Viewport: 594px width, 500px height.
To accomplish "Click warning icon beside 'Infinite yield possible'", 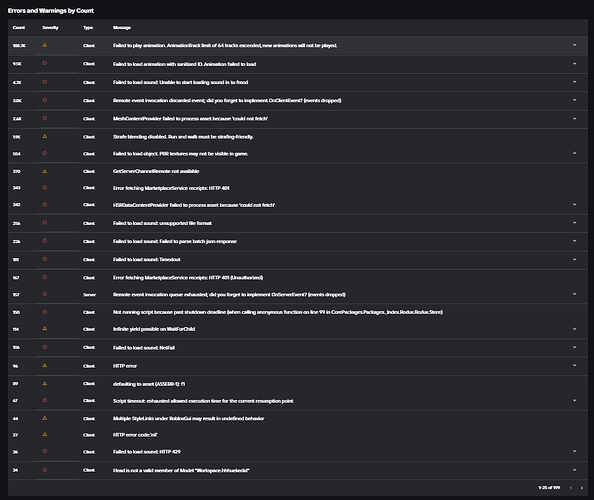I will point(45,328).
